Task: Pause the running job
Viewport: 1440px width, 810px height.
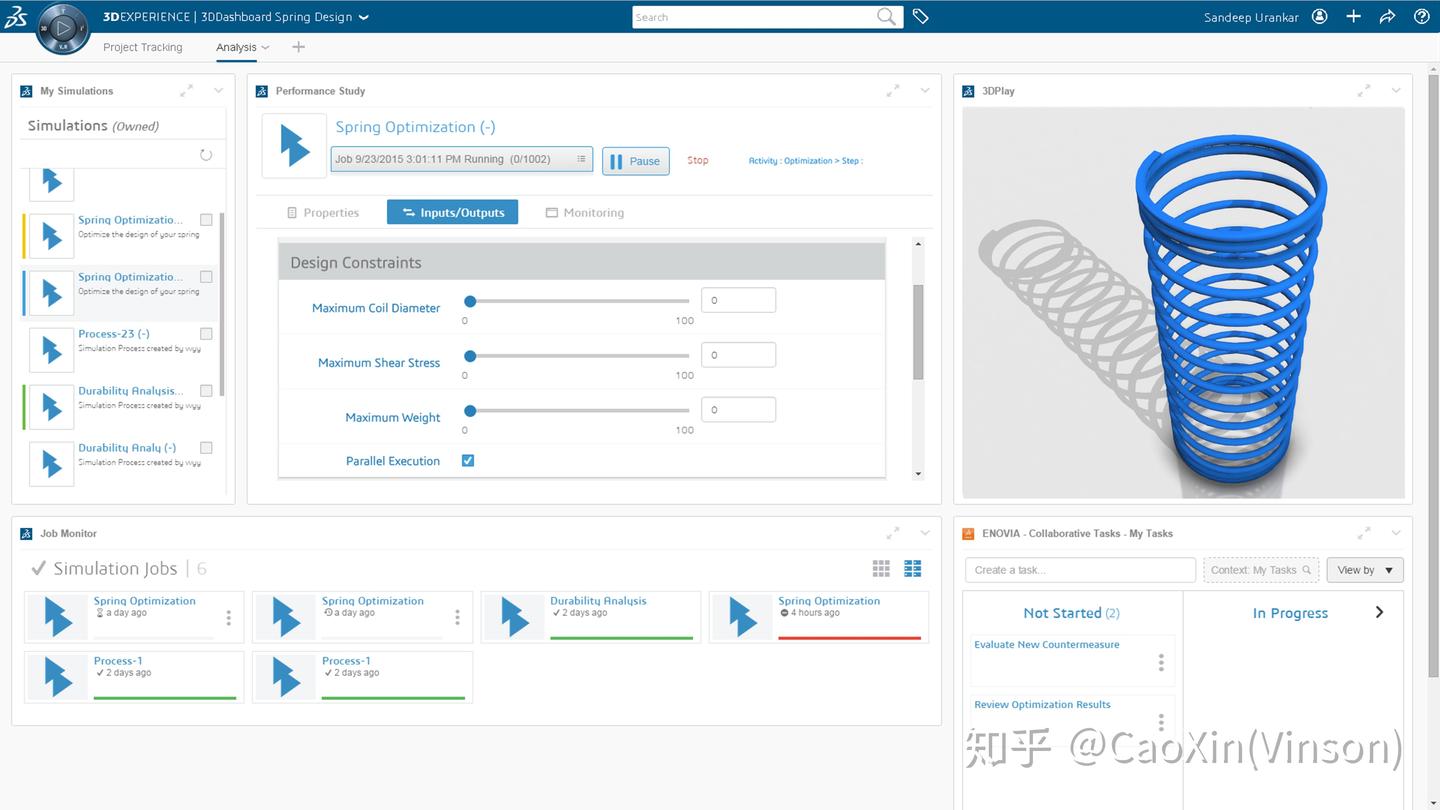Action: pos(635,161)
